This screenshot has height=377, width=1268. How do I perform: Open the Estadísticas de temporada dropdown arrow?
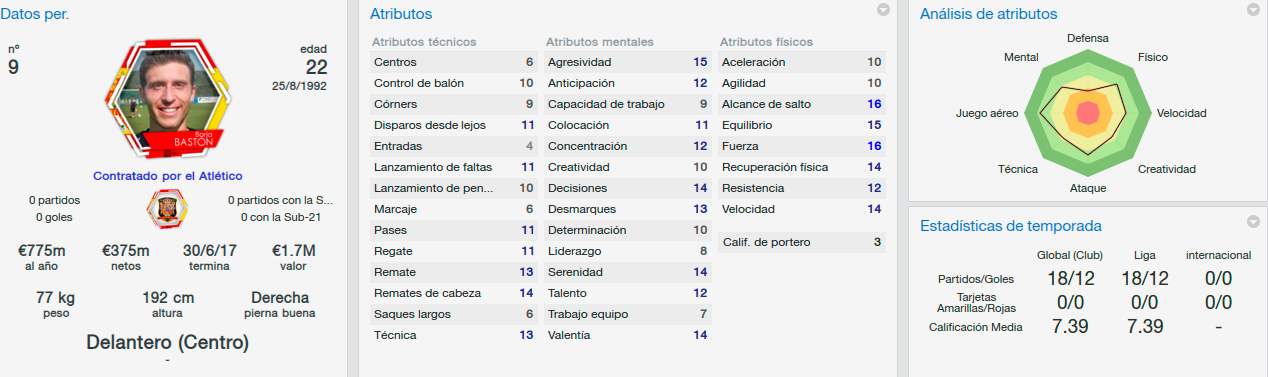click(x=1253, y=221)
